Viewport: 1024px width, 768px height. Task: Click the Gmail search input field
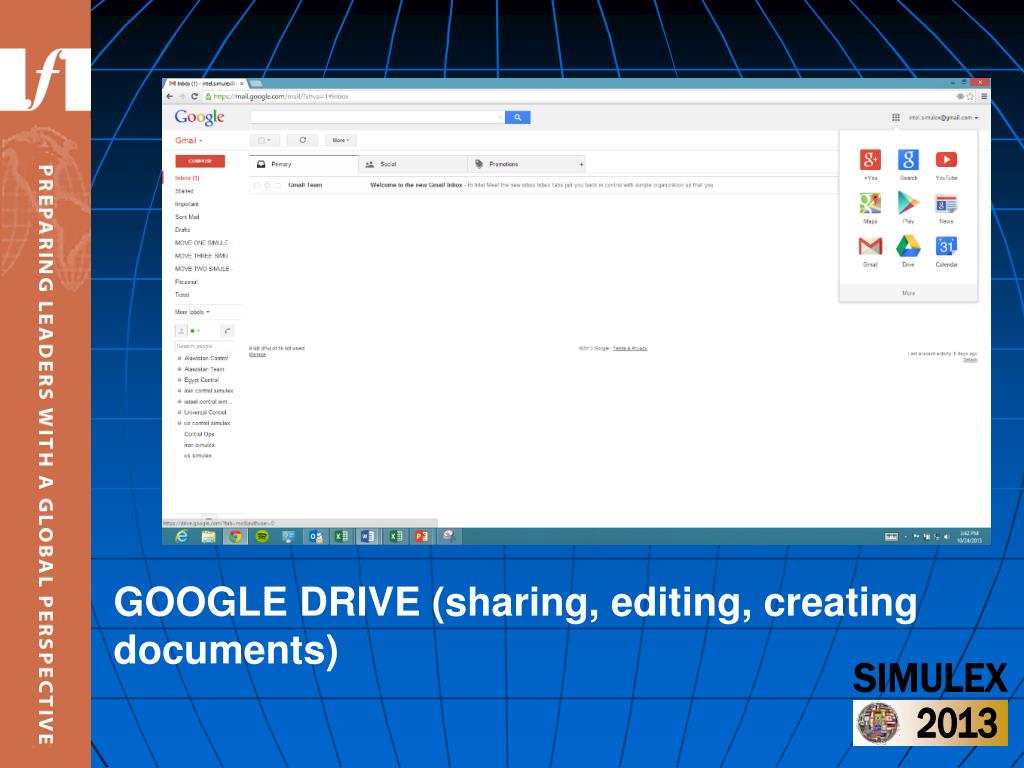click(x=375, y=117)
